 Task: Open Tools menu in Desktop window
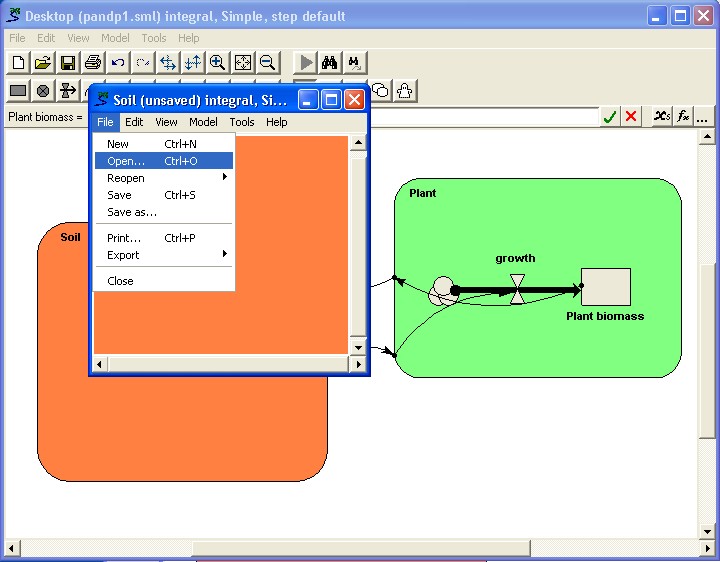coord(154,38)
